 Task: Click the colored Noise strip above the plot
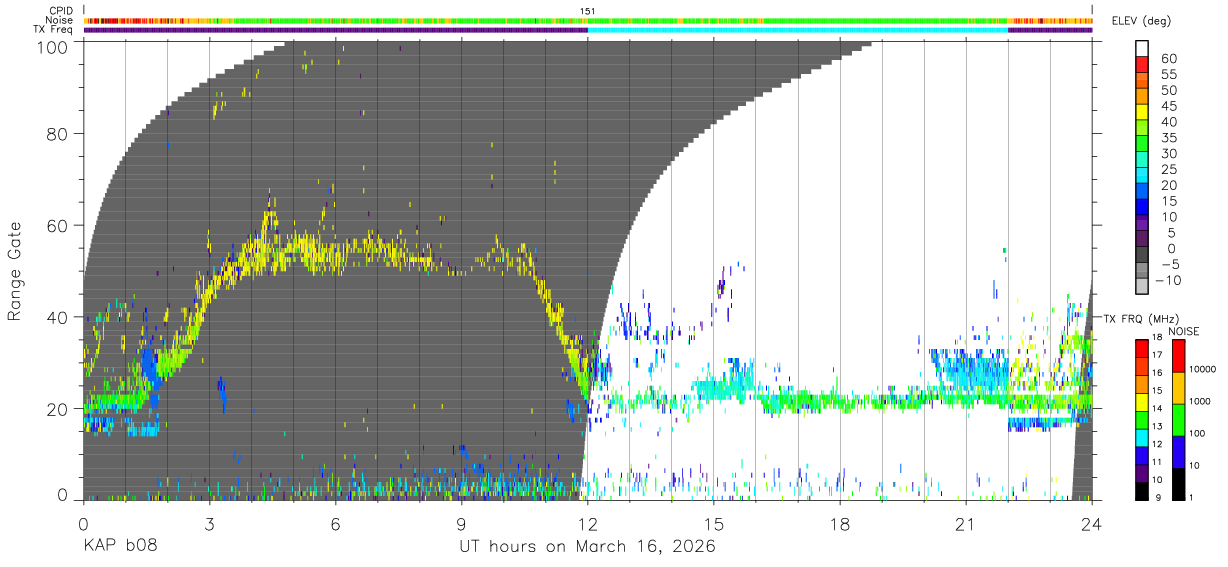coord(588,20)
